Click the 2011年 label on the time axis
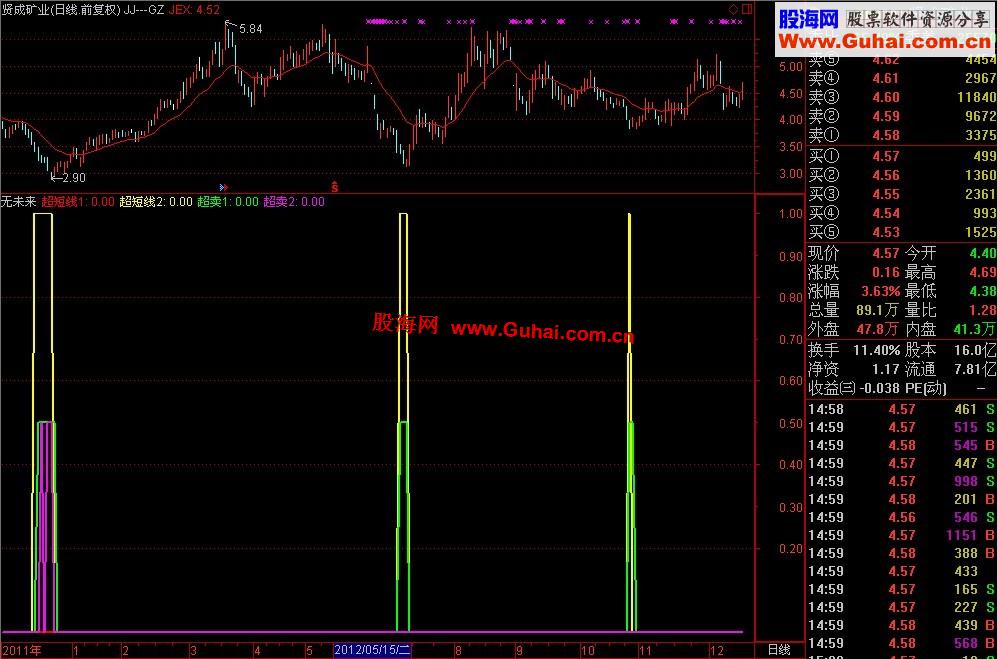The image size is (997, 659). click(x=21, y=650)
